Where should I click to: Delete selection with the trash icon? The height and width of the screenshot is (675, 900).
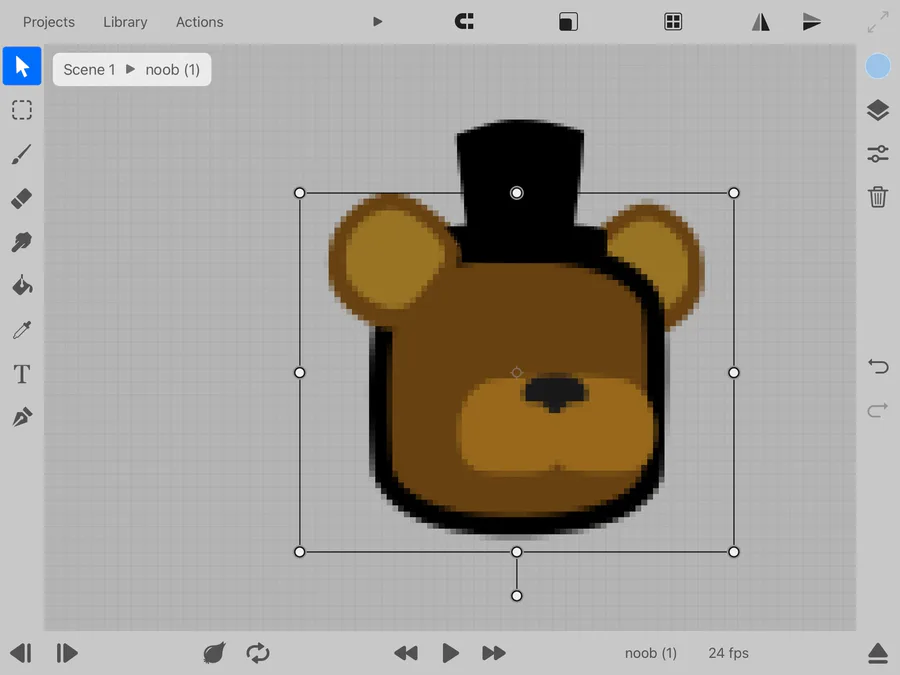(878, 197)
